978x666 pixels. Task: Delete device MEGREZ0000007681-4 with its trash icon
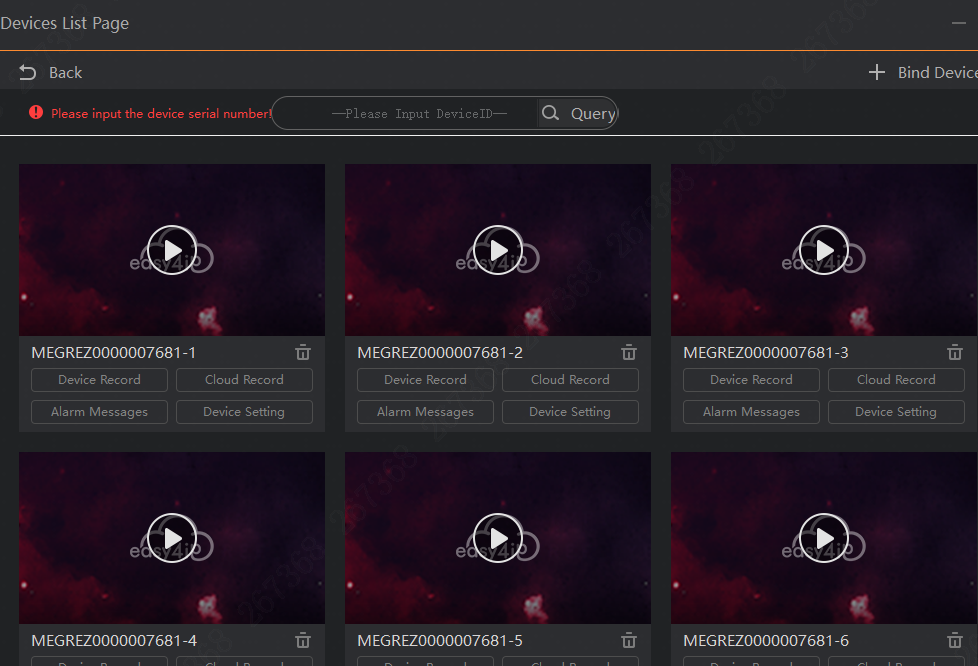pos(303,640)
